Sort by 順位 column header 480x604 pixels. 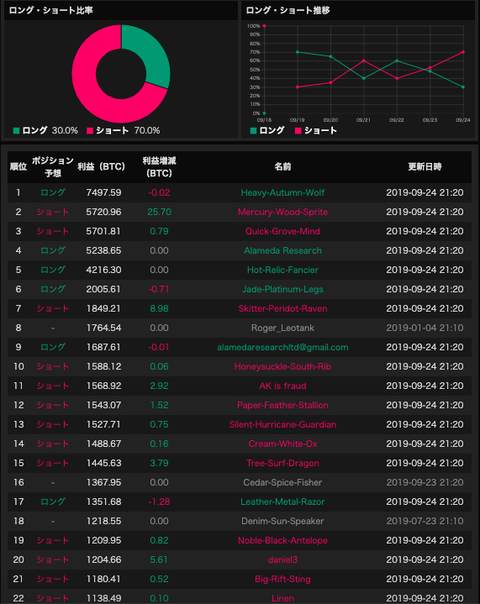(x=18, y=167)
